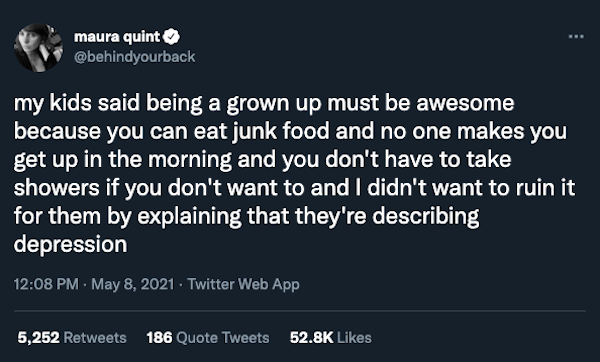Click the word describing in tweet body
Viewport: 600px width, 362px height.
click(x=426, y=217)
